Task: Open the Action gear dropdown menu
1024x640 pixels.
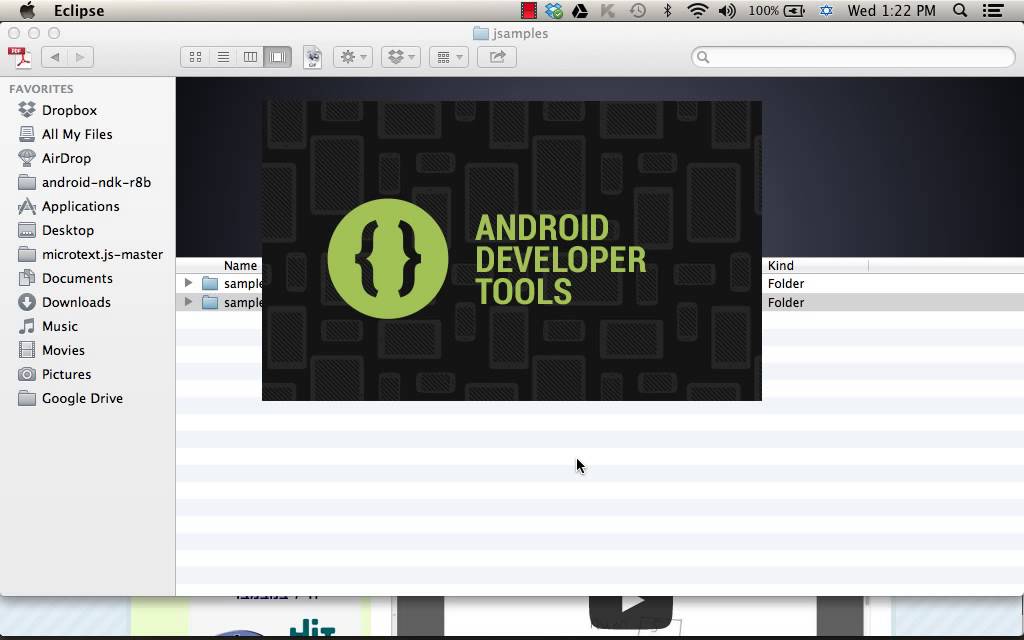Action: click(x=353, y=57)
